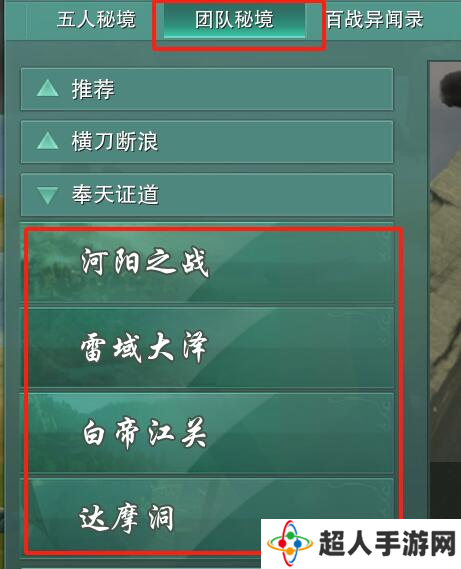
Task: Select the 雷域大泽 dungeon entry
Action: click(x=211, y=348)
